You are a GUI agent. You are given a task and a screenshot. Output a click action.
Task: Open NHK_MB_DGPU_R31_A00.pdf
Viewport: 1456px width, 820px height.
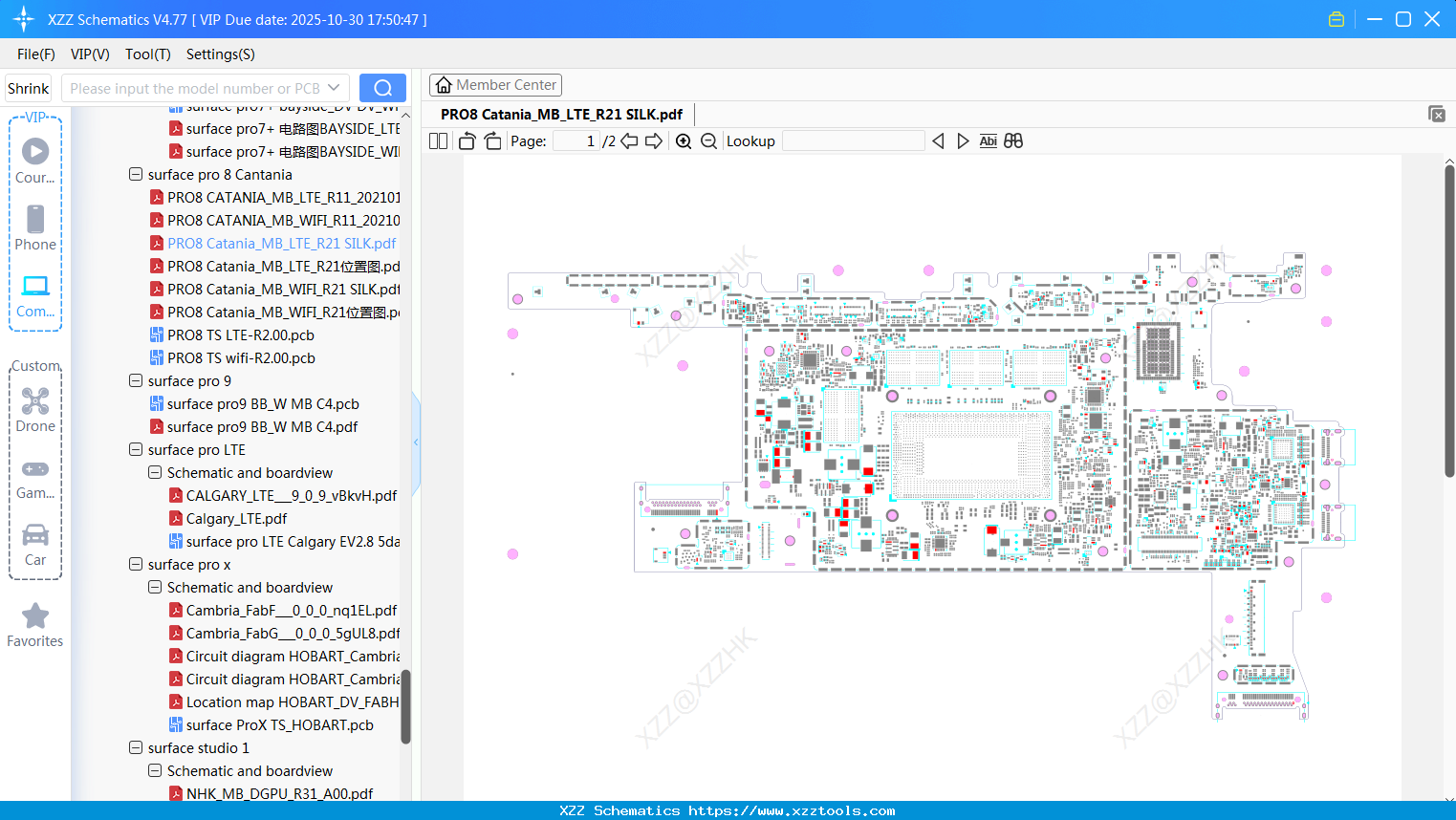[272, 794]
